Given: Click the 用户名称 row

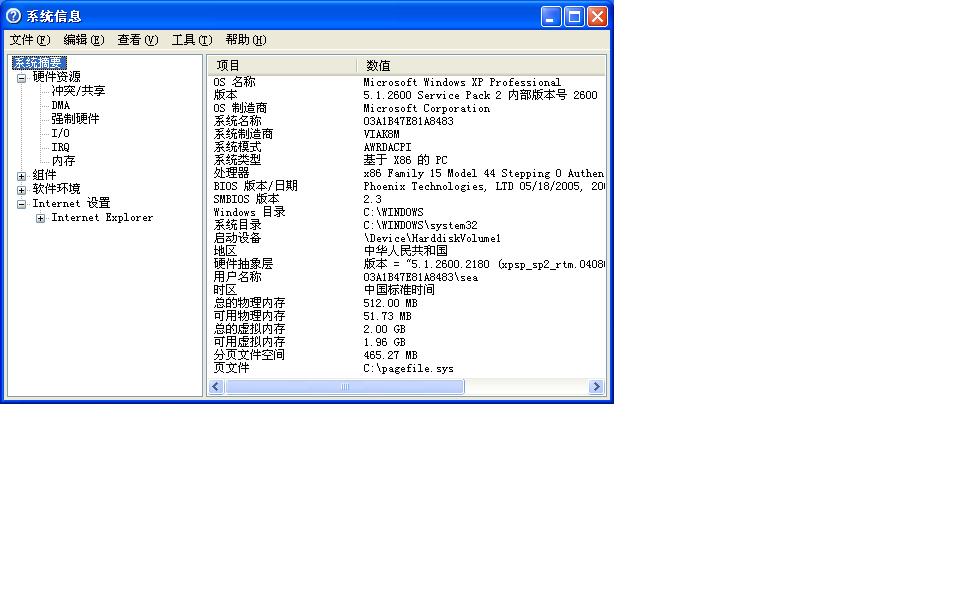Looking at the screenshot, I should pyautogui.click(x=407, y=277).
